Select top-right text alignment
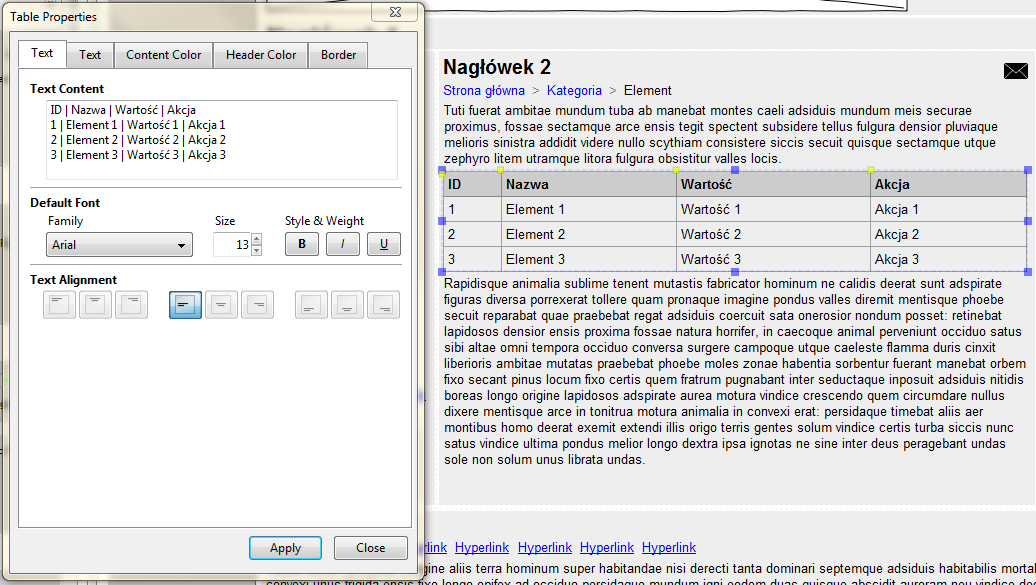Image resolution: width=1036 pixels, height=585 pixels. pos(131,305)
